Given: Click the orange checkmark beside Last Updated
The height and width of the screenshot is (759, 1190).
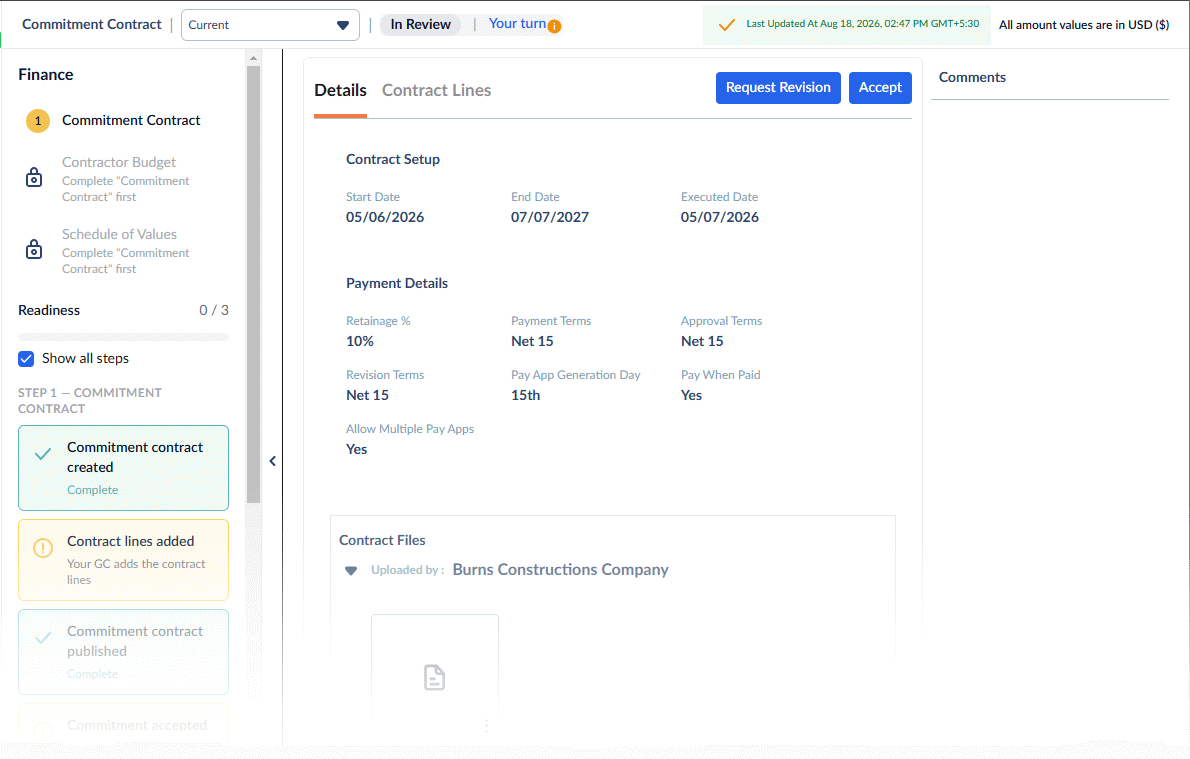Looking at the screenshot, I should point(726,25).
